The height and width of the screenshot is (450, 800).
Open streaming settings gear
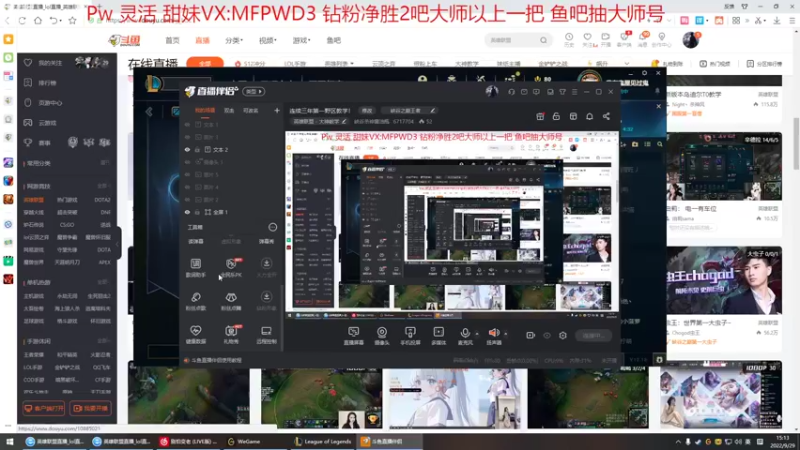pos(563,335)
